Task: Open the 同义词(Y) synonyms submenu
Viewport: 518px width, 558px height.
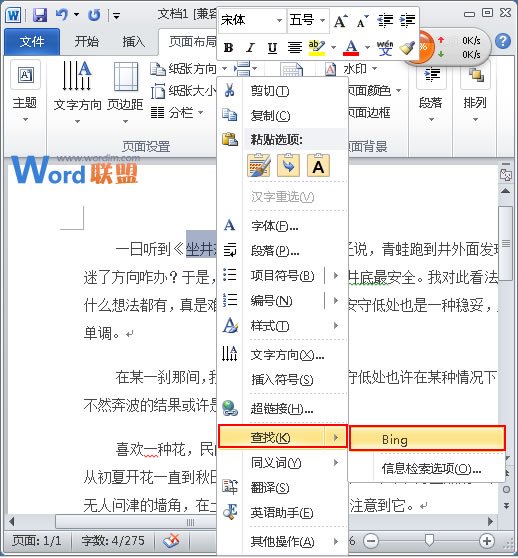Action: coord(283,463)
